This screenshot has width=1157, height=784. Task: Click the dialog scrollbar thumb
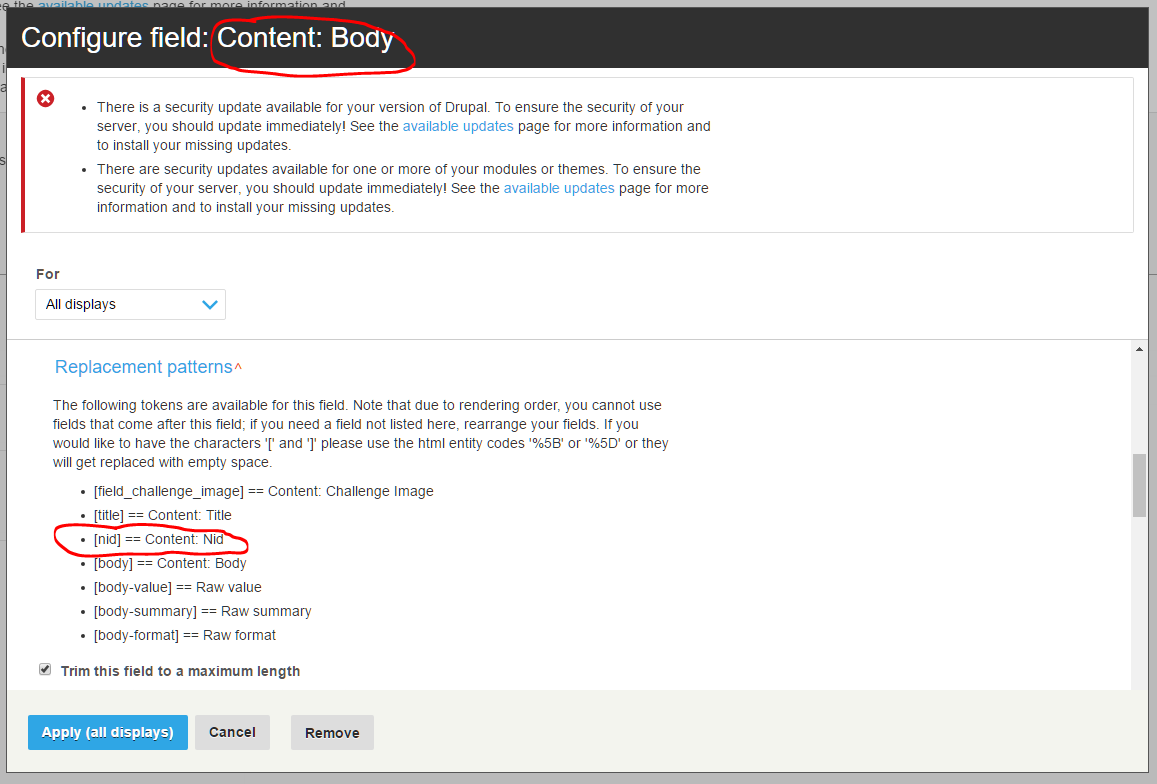click(1139, 485)
